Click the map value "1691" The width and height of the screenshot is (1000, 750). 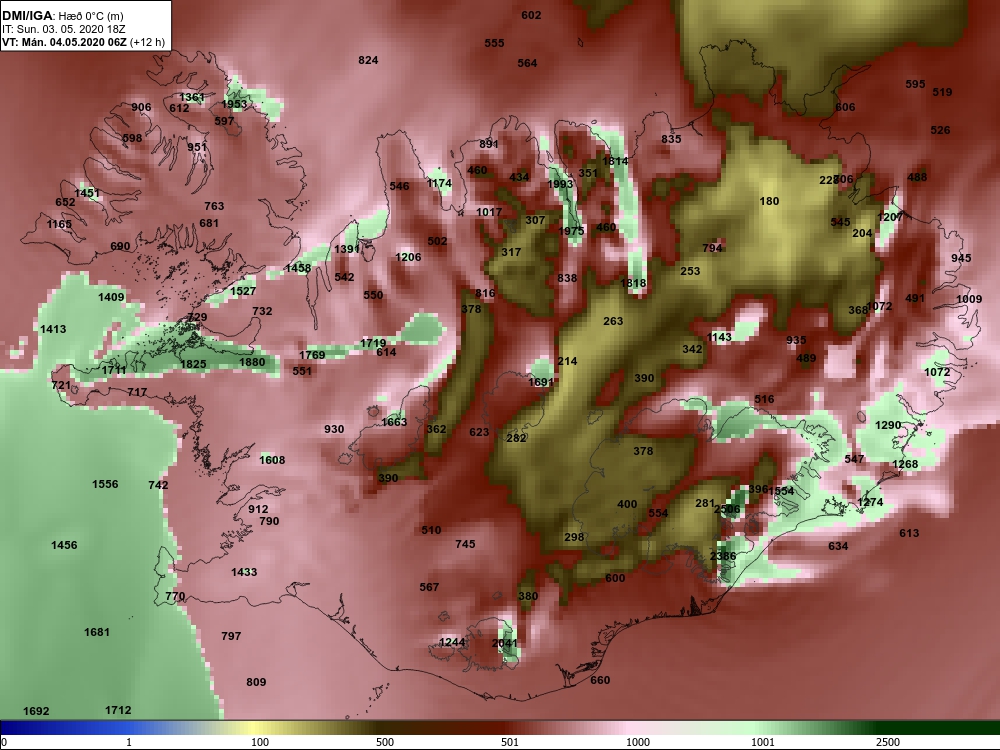[541, 382]
